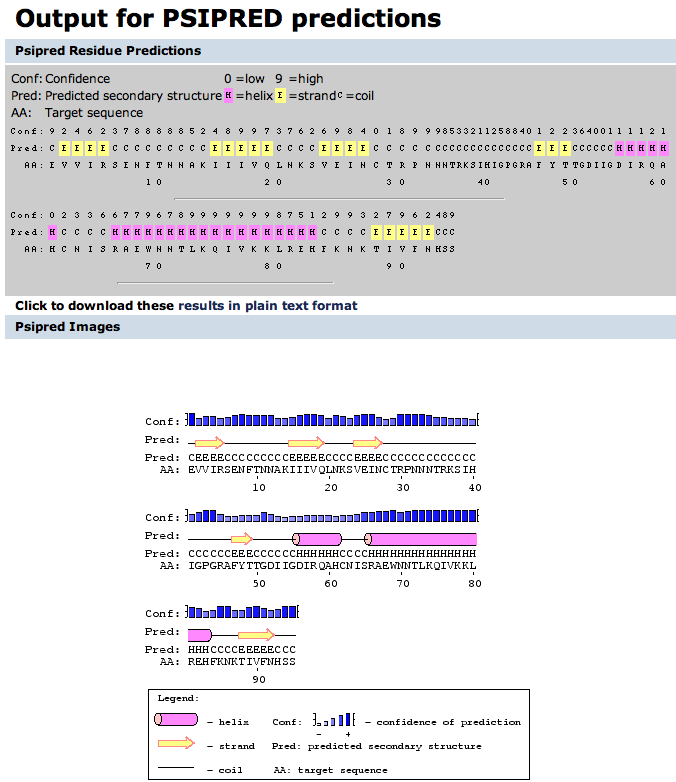Click the pink H helix swatch in key
Screen dimensions: 676x782
pos(228,96)
